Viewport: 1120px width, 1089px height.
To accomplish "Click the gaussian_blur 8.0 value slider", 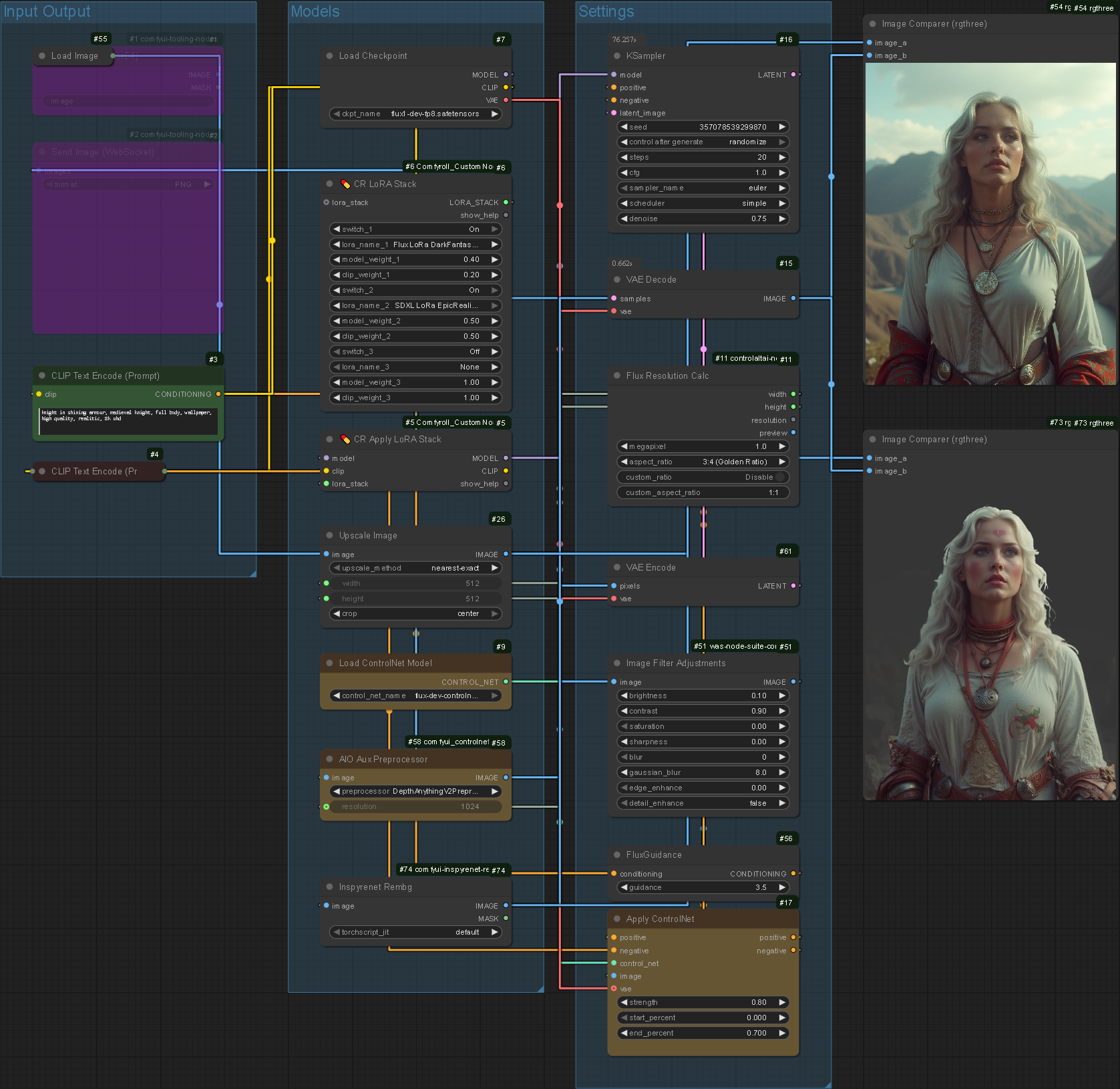I will coord(703,773).
